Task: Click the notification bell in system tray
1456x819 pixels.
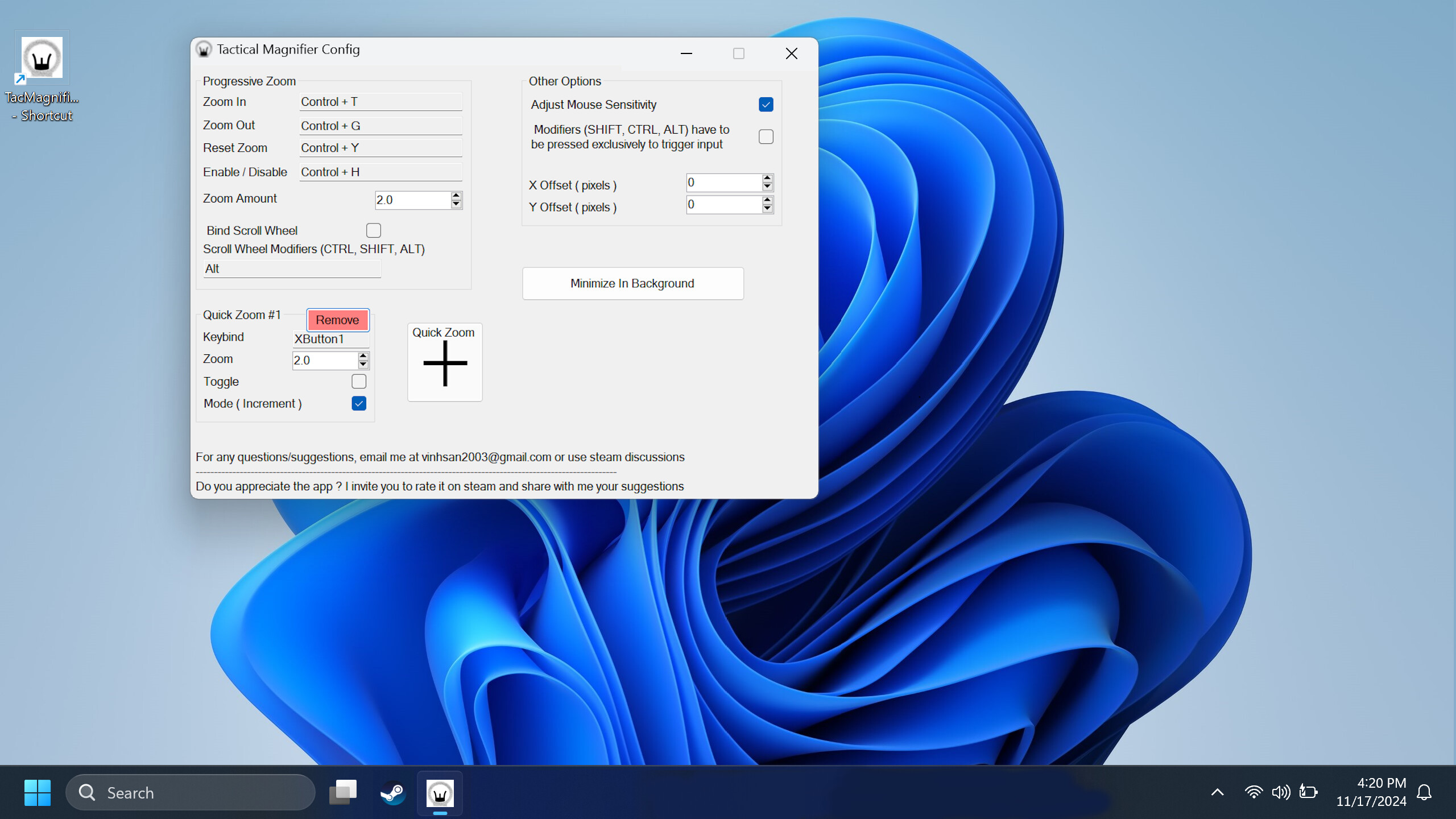Action: [1424, 792]
